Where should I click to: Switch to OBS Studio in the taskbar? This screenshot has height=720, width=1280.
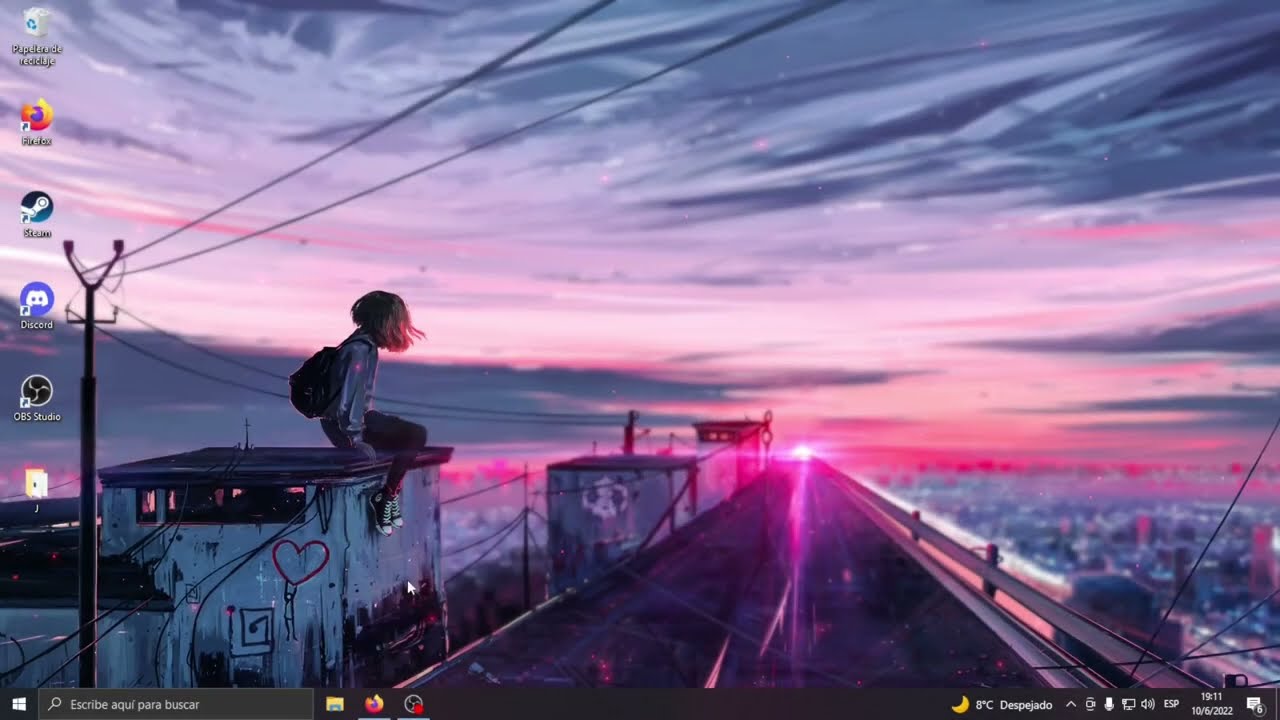(414, 704)
